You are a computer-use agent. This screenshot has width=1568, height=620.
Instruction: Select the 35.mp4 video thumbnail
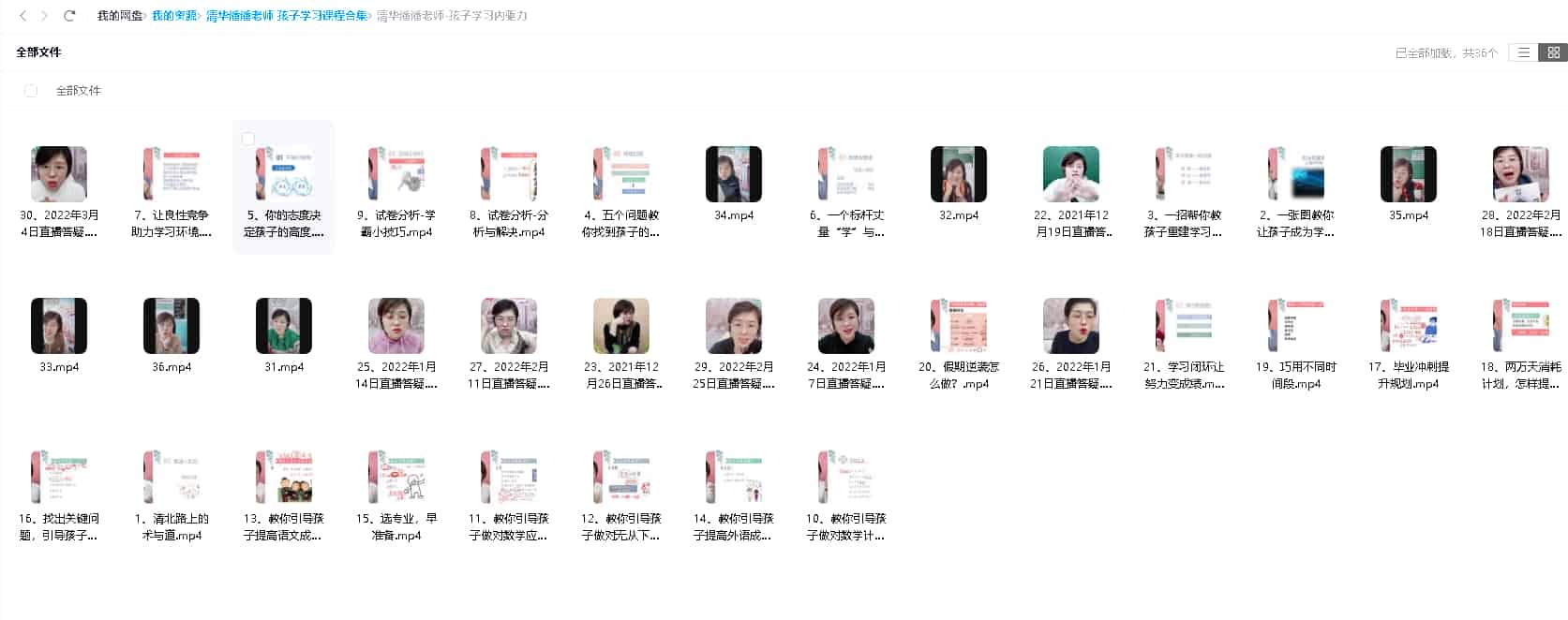[x=1409, y=174]
